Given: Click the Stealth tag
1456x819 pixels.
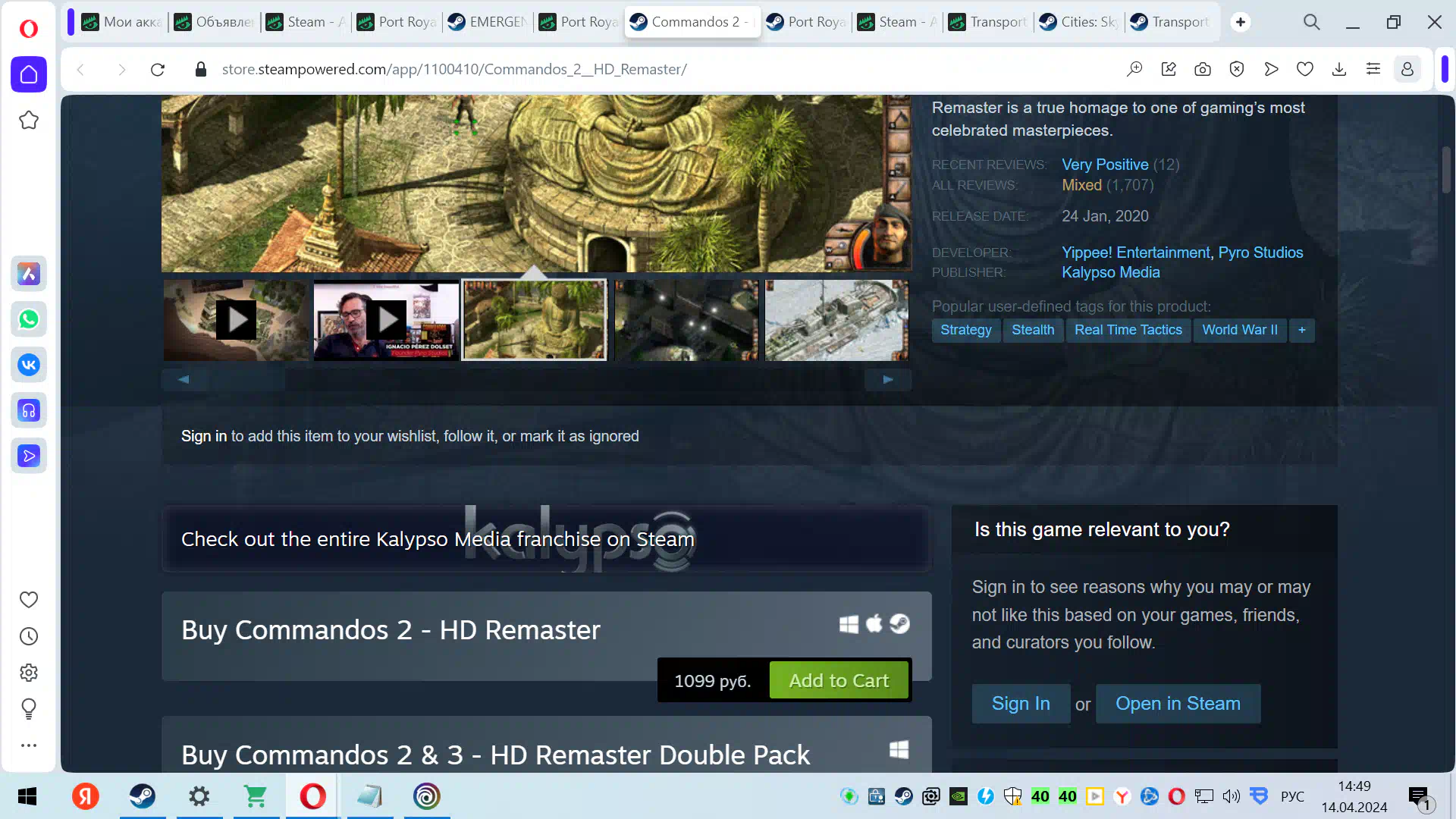Looking at the screenshot, I should pyautogui.click(x=1033, y=330).
